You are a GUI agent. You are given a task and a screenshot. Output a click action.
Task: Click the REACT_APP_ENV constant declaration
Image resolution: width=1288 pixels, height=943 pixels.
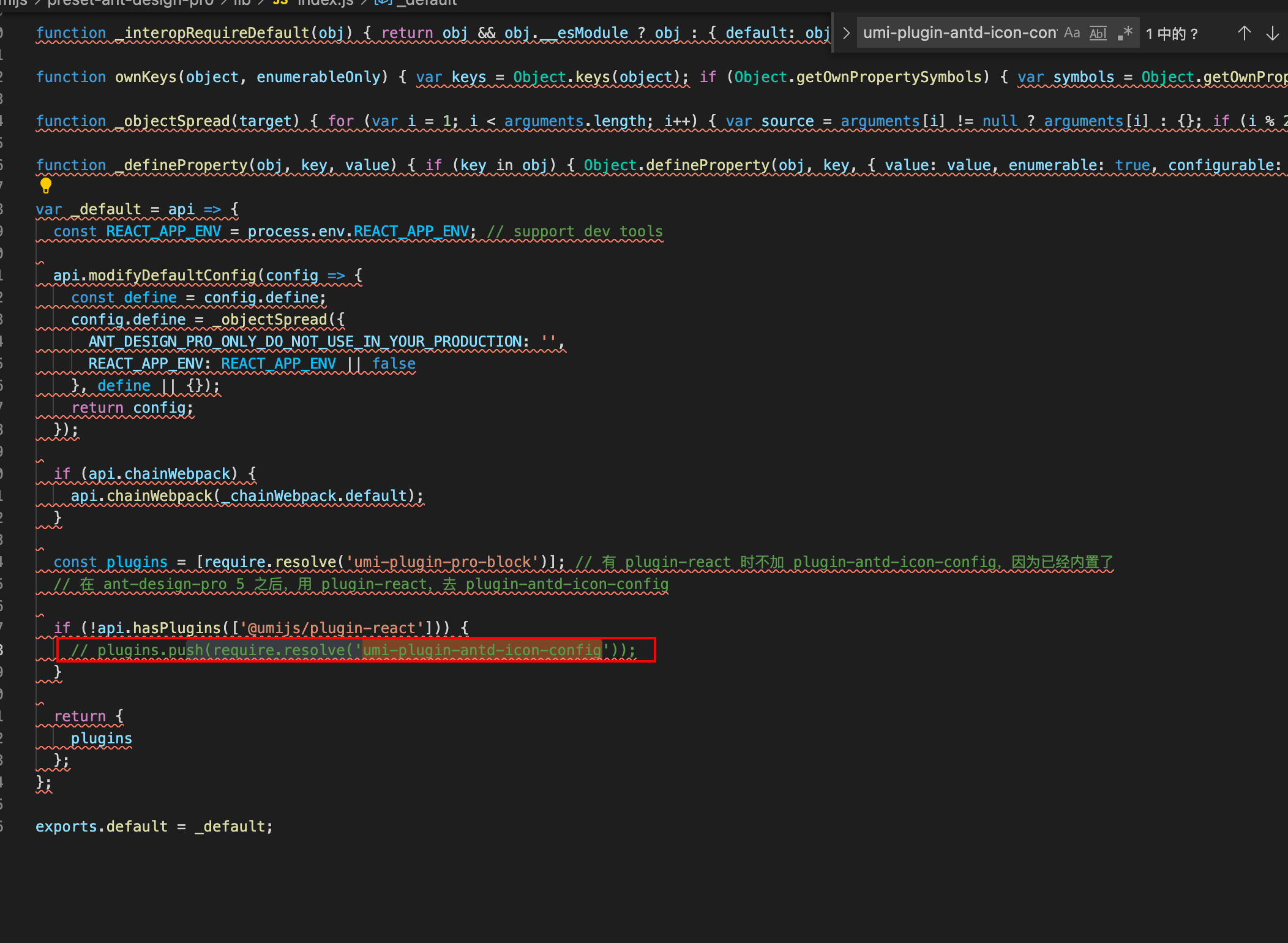[x=163, y=231]
